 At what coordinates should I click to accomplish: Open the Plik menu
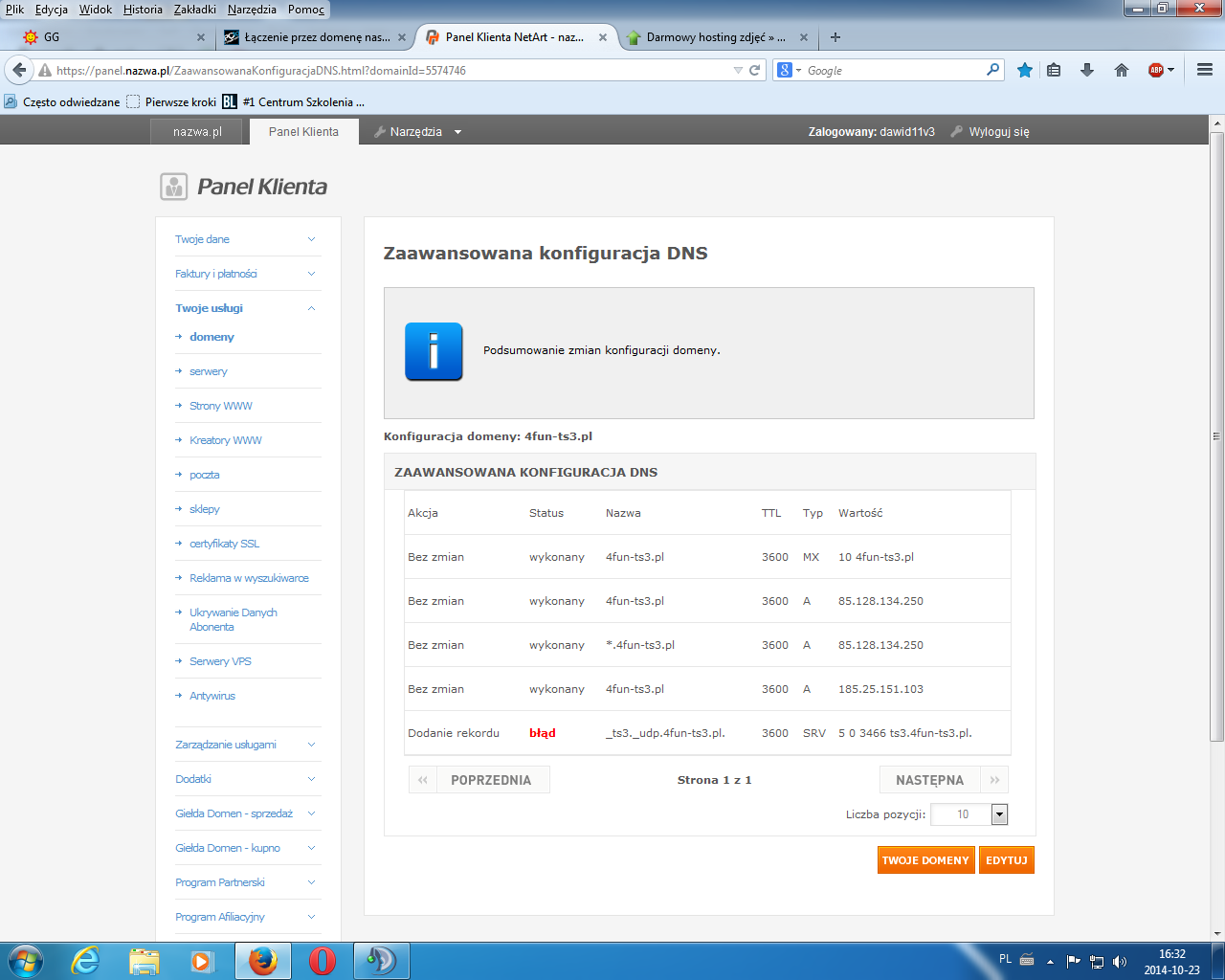(x=15, y=9)
